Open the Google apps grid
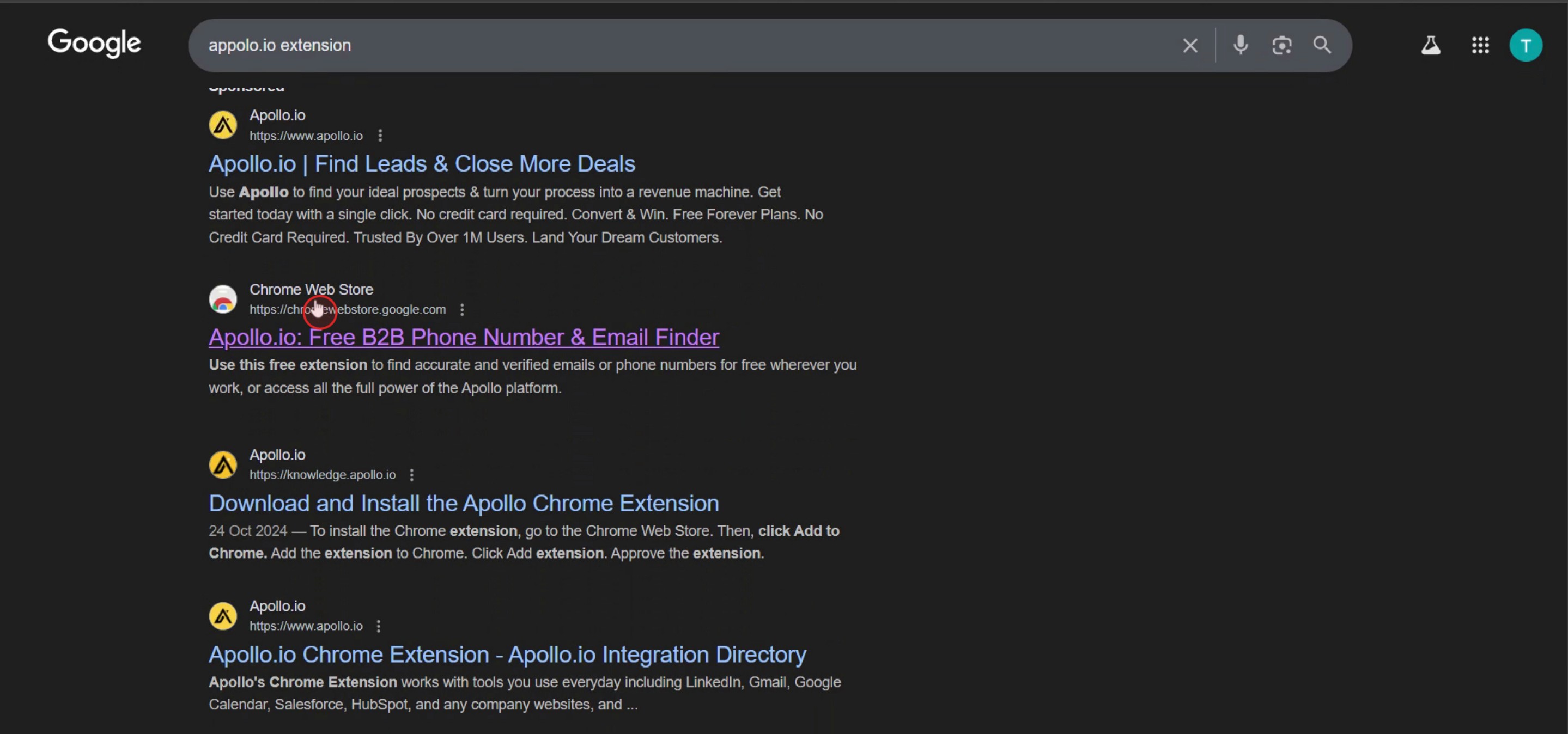The height and width of the screenshot is (734, 1568). pyautogui.click(x=1480, y=46)
